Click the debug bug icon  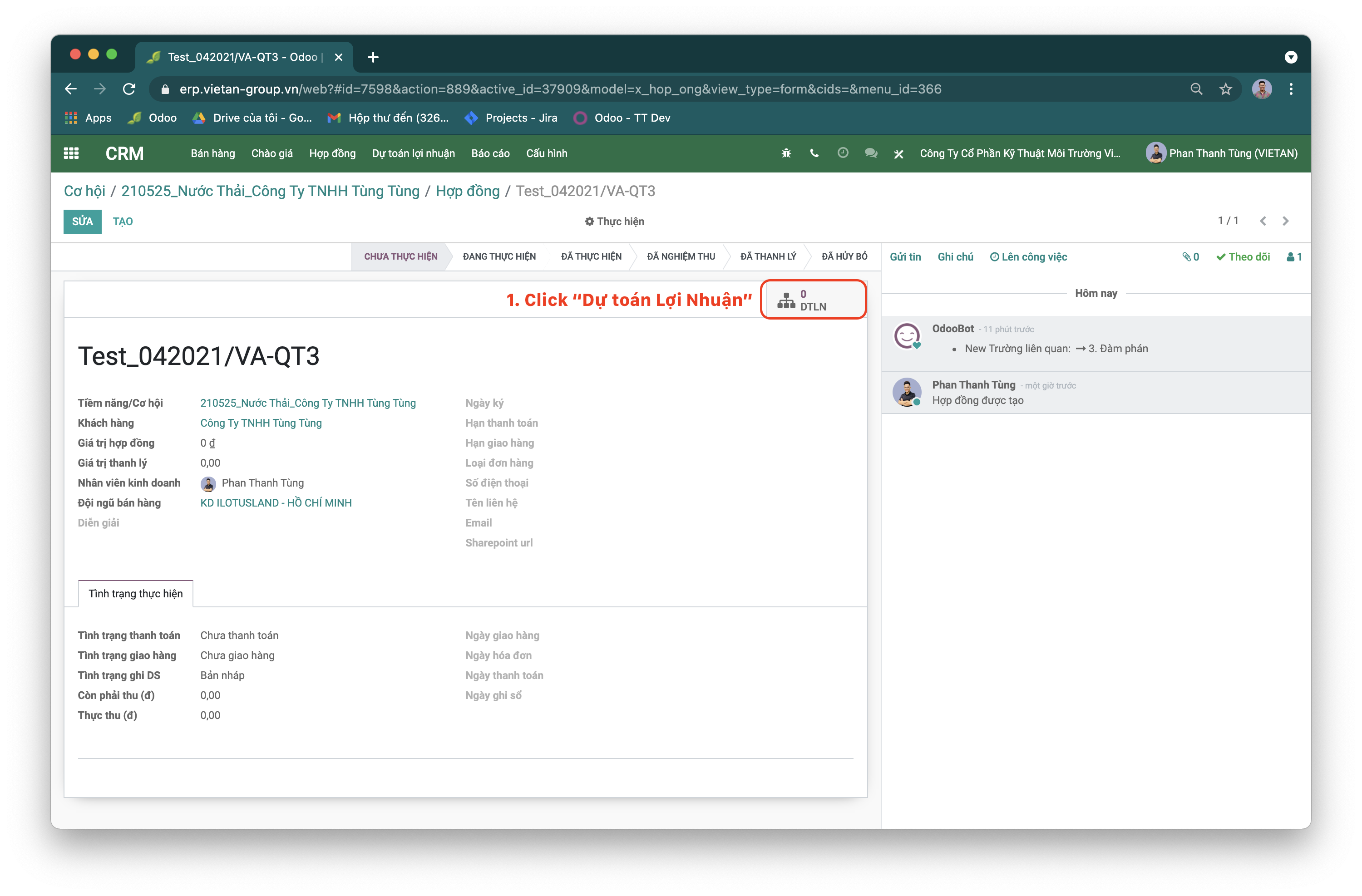(786, 153)
